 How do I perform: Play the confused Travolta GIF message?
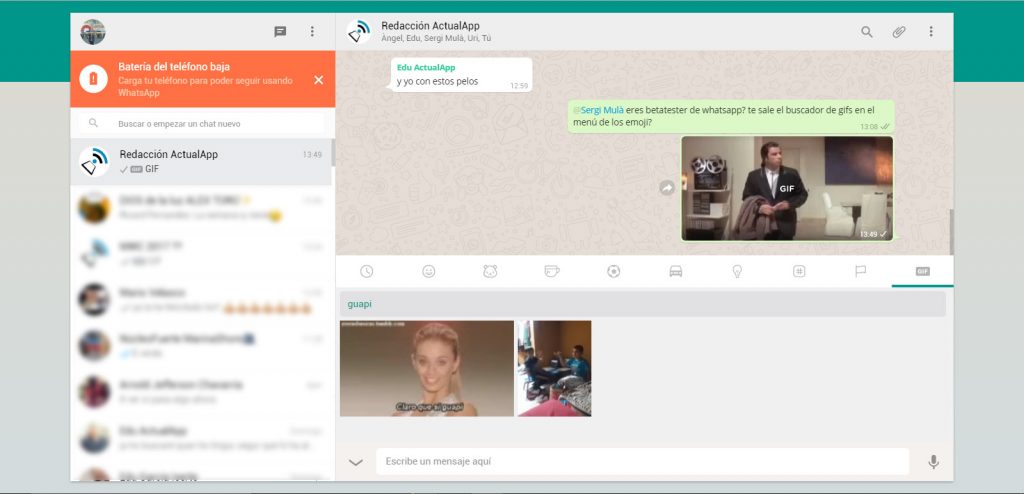[787, 188]
